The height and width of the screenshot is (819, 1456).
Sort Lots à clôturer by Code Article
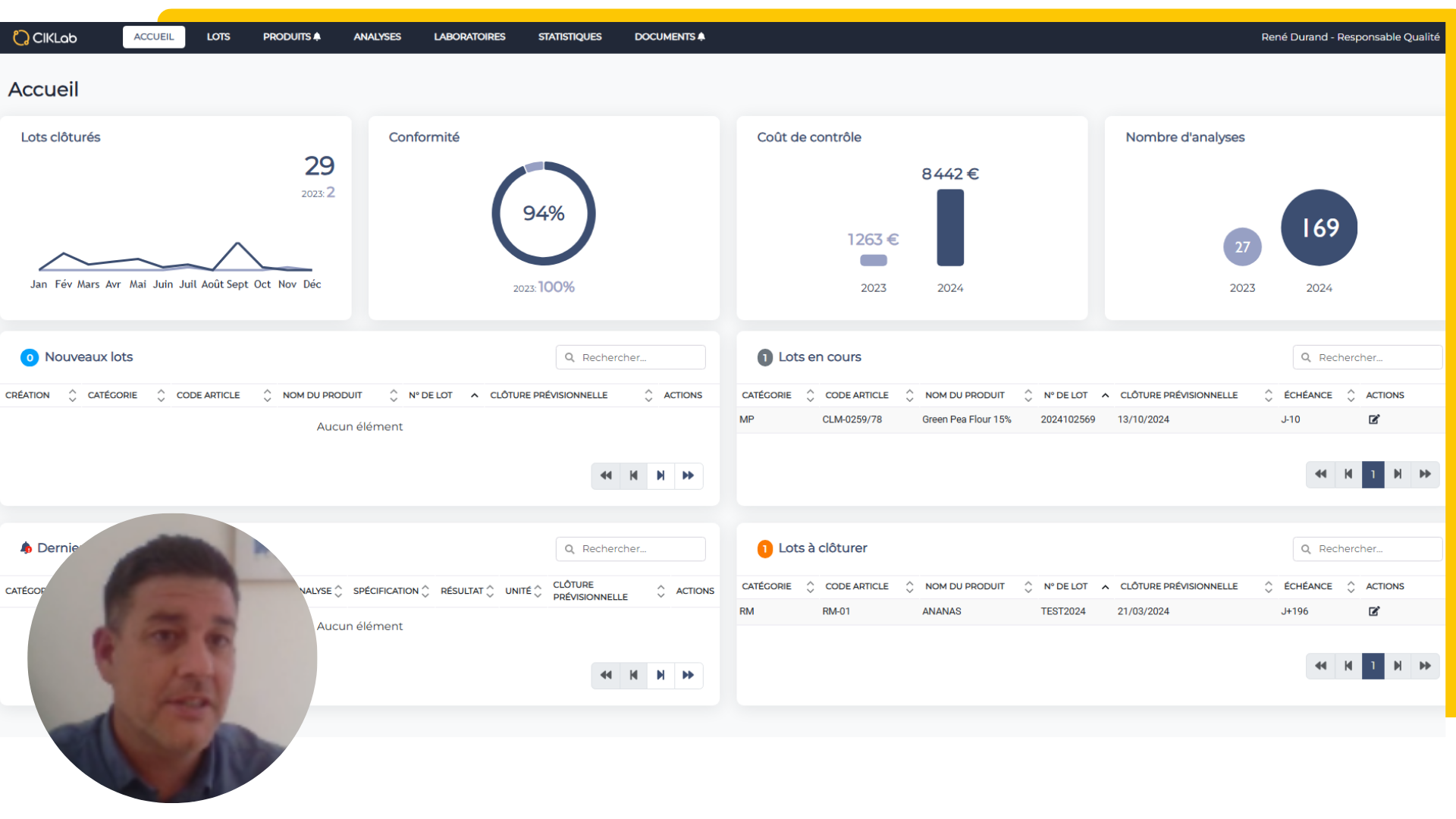tap(909, 586)
